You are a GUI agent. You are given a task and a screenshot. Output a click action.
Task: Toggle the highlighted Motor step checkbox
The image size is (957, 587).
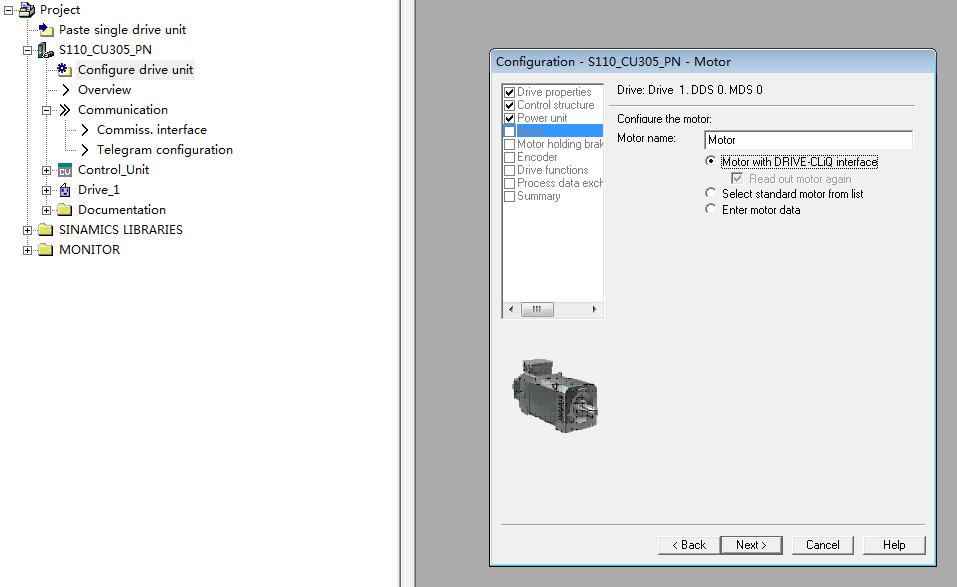click(510, 131)
